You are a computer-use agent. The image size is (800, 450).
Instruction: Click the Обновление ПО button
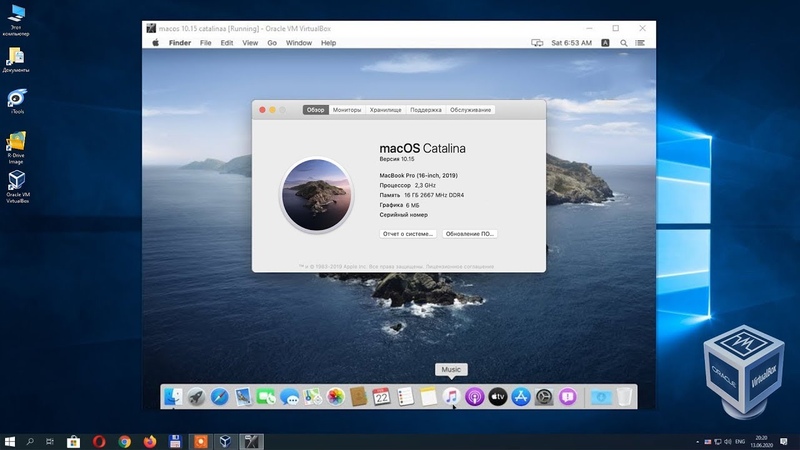[469, 234]
